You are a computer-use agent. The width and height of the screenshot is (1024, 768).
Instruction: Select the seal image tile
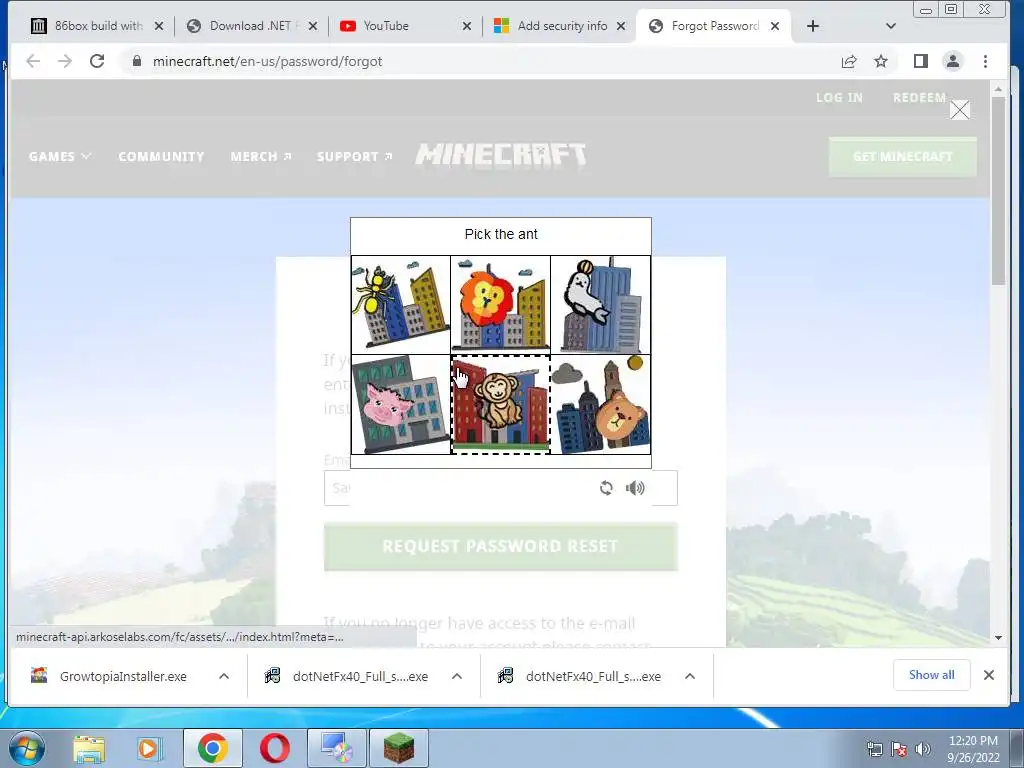coord(601,305)
